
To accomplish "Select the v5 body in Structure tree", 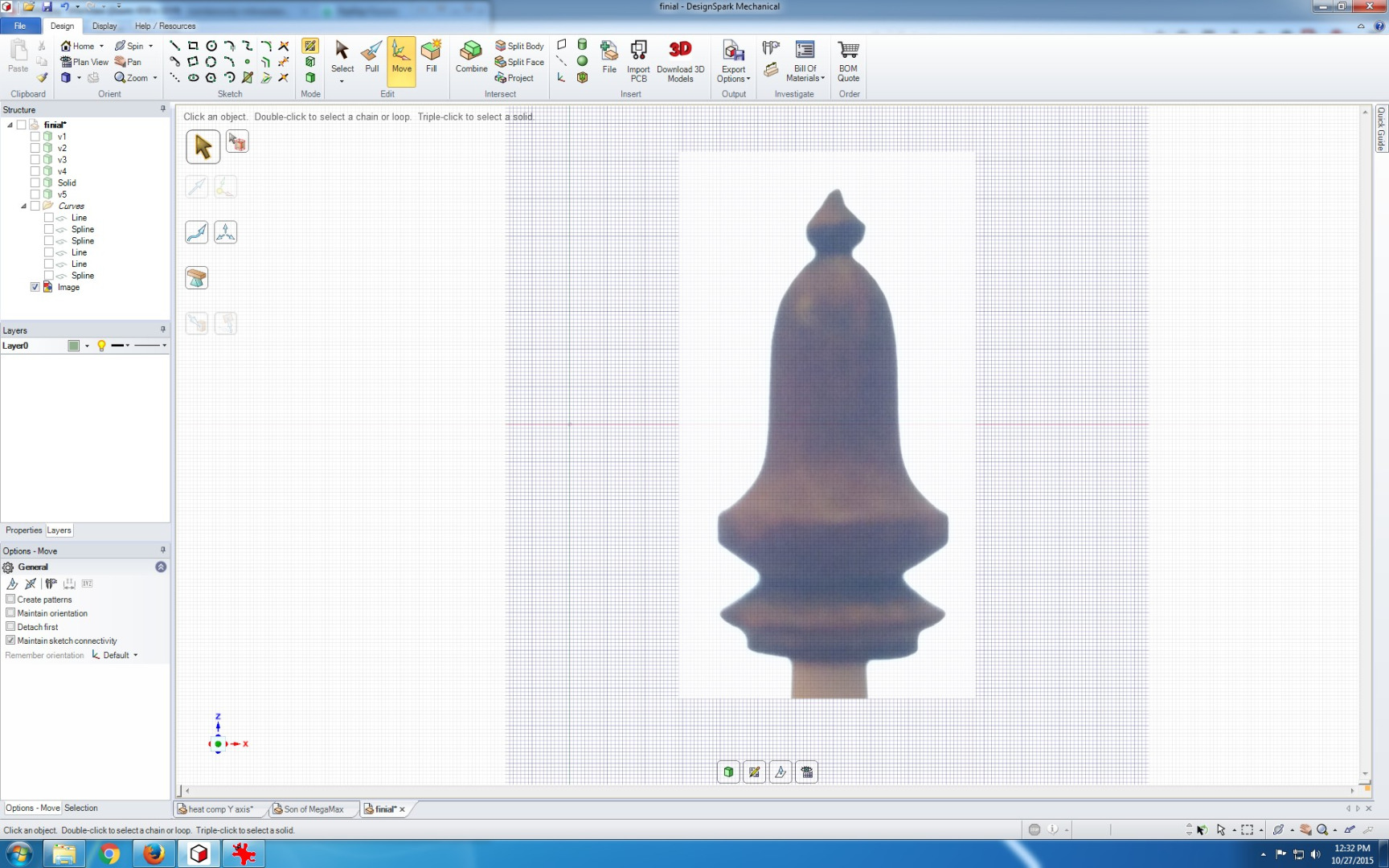I will pyautogui.click(x=62, y=194).
